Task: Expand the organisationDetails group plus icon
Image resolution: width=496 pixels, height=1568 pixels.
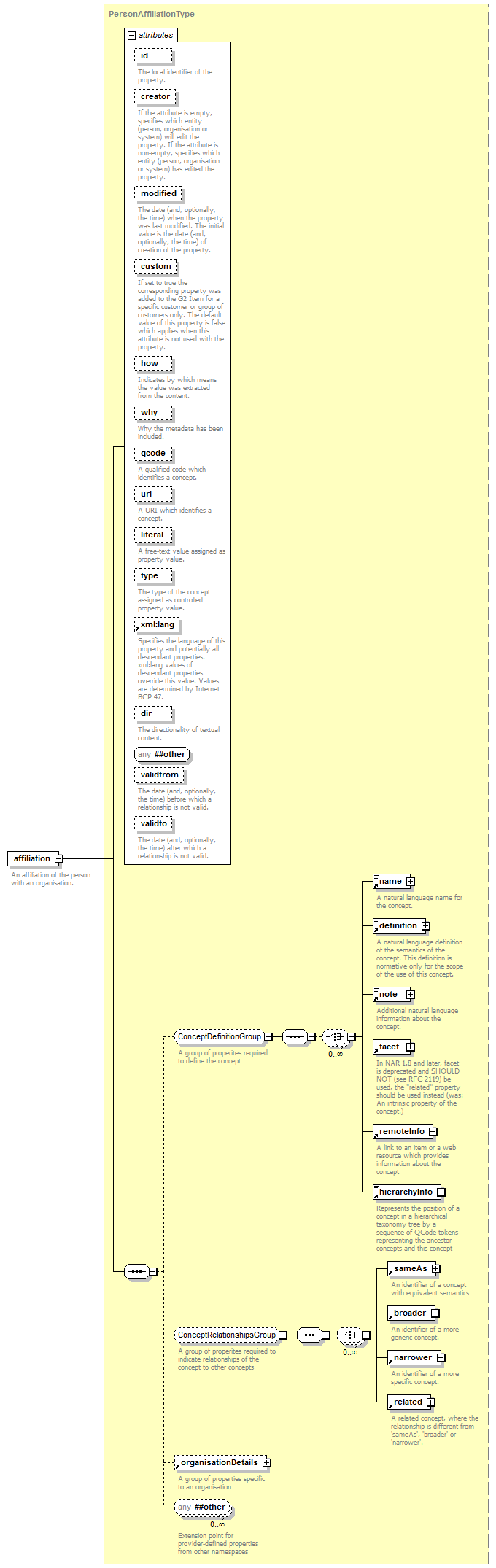Action: (266, 1463)
